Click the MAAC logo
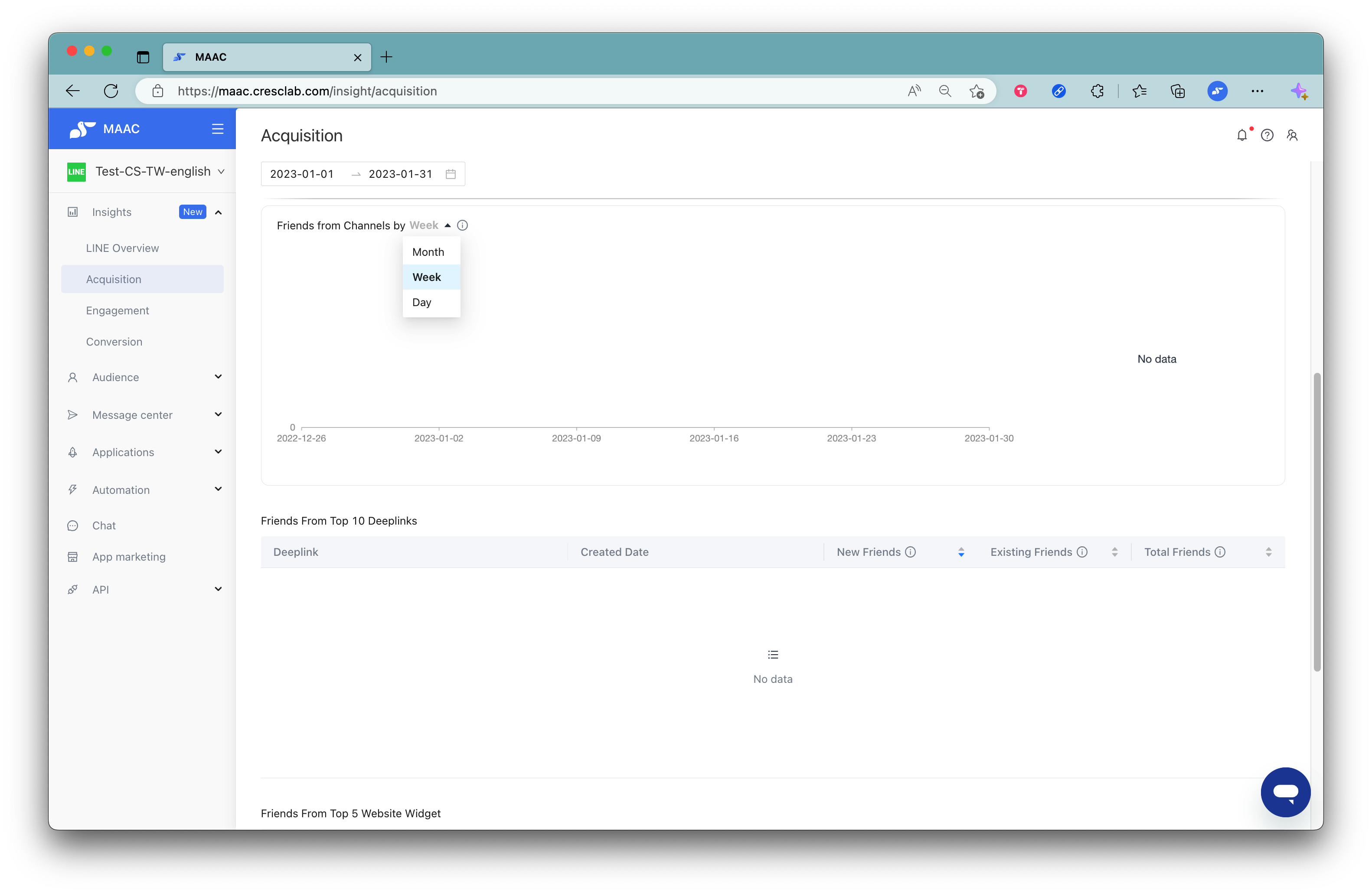Screen dimensions: 1372x894 tap(105, 128)
